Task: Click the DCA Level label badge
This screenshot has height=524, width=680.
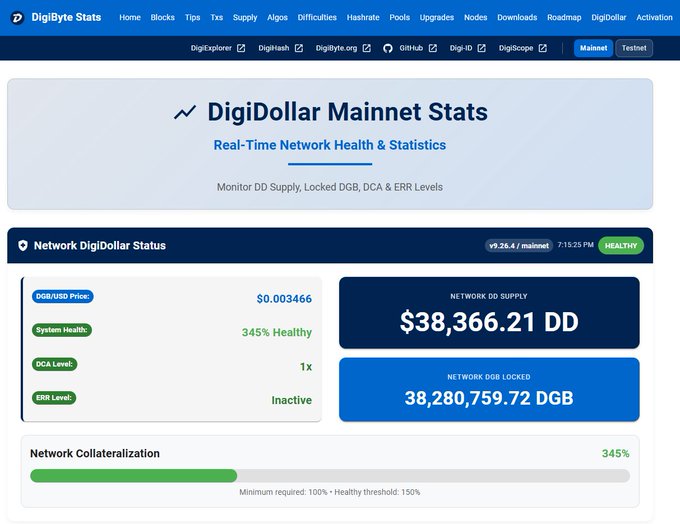Action: tap(54, 364)
